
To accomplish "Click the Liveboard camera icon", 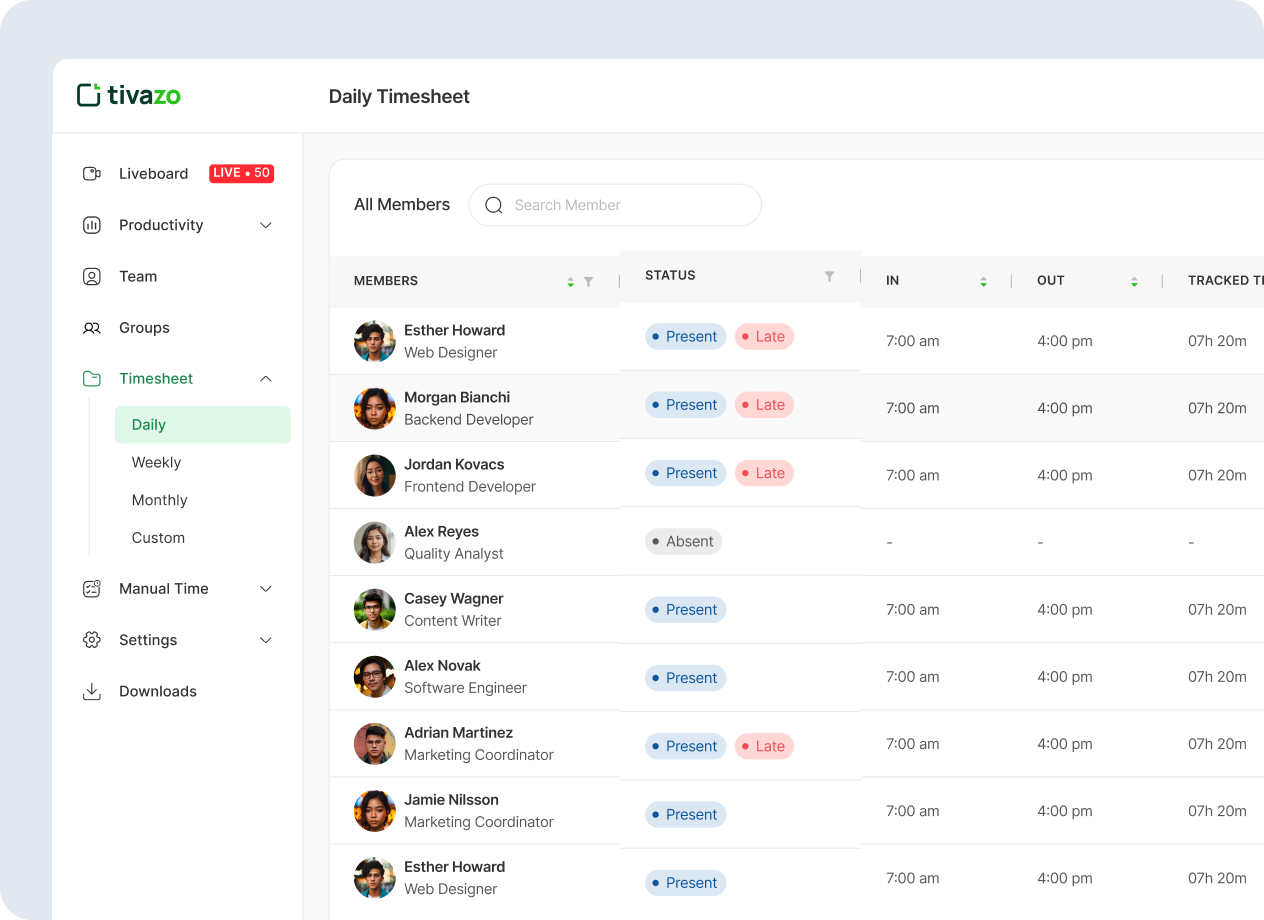I will [91, 174].
